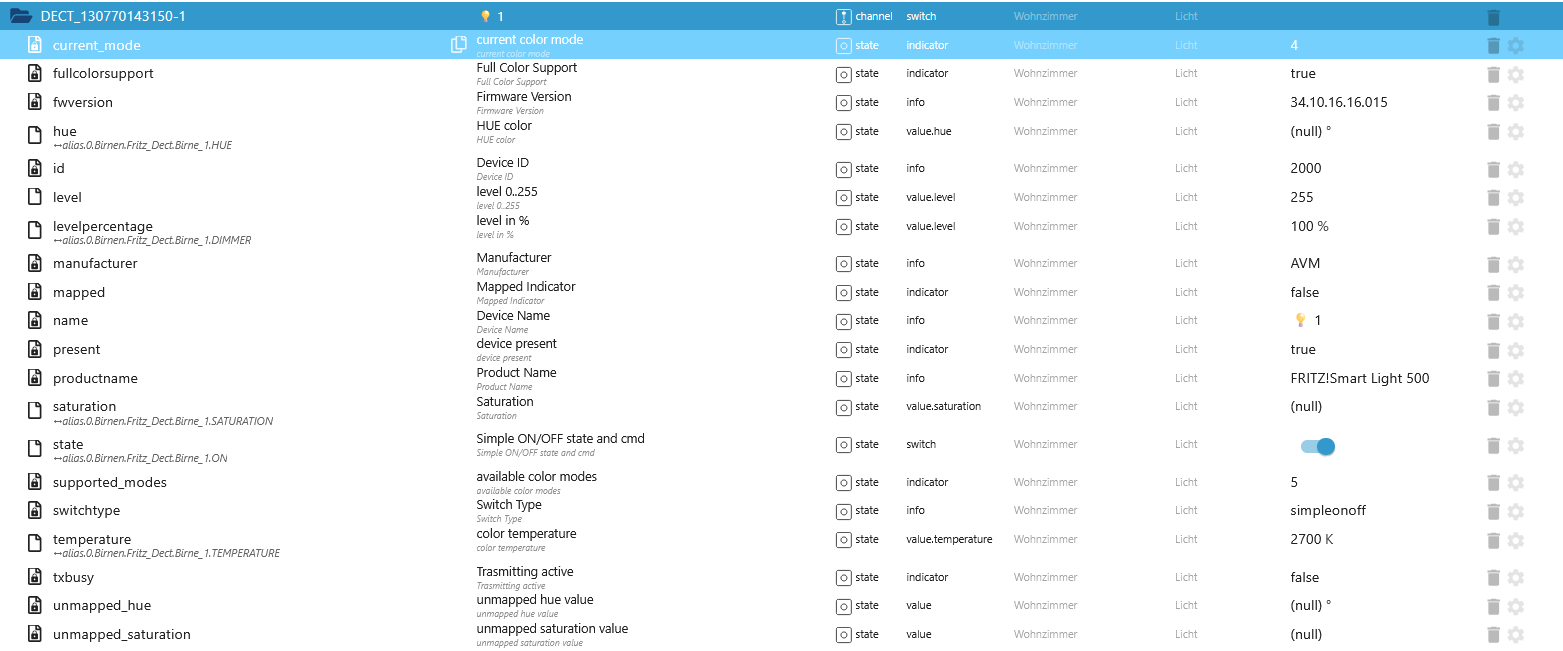The image size is (1563, 651).
Task: Click the present value true
Action: tap(1303, 349)
